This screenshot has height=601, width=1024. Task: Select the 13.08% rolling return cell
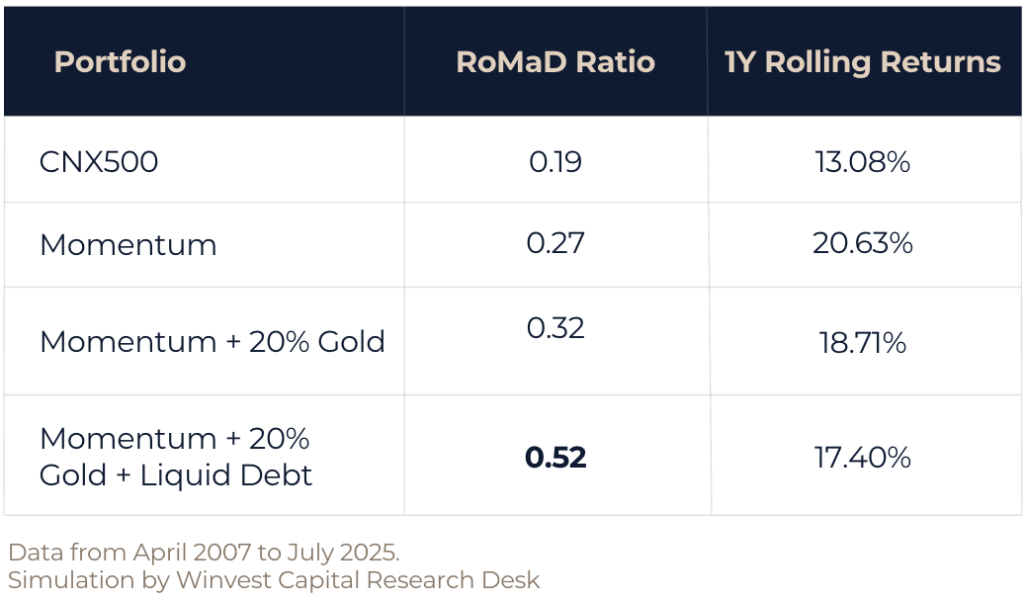(x=862, y=161)
